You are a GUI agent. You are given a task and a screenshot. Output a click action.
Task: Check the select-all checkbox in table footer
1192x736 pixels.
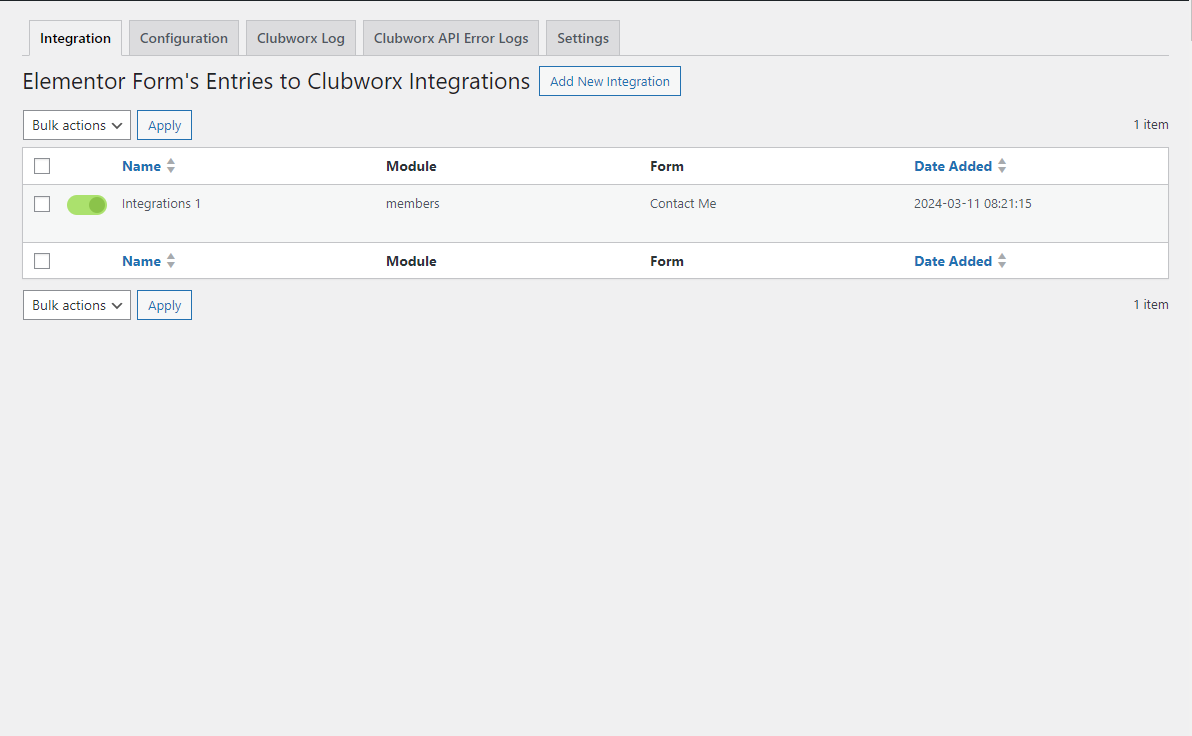click(x=42, y=261)
